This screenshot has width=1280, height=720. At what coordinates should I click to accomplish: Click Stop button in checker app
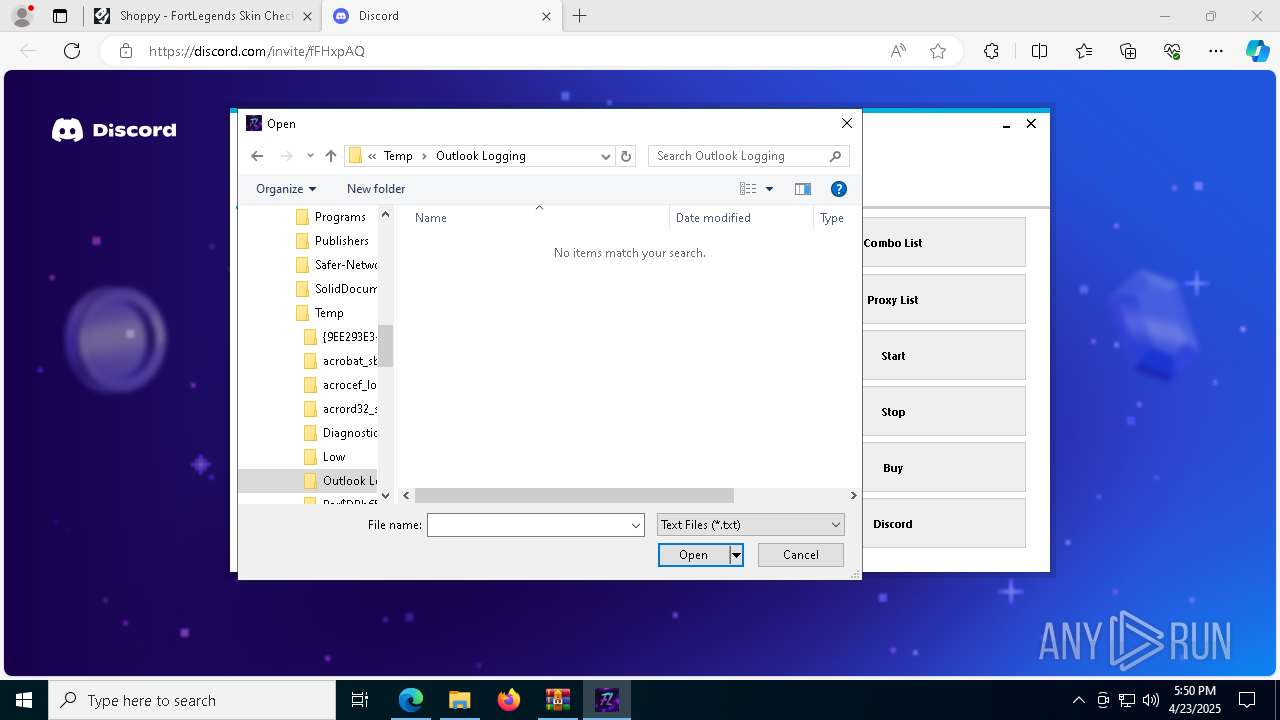(944, 412)
